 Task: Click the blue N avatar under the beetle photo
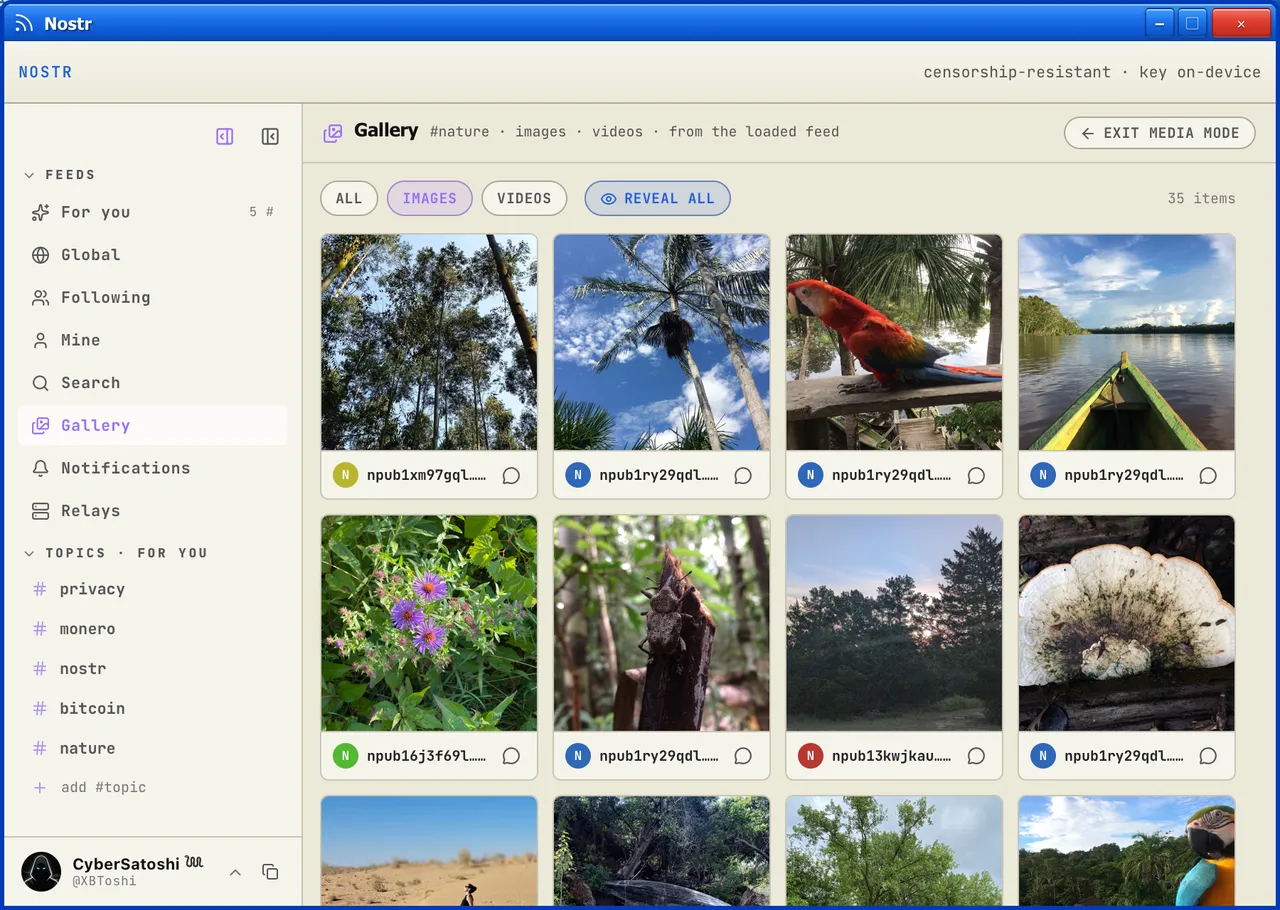[578, 756]
